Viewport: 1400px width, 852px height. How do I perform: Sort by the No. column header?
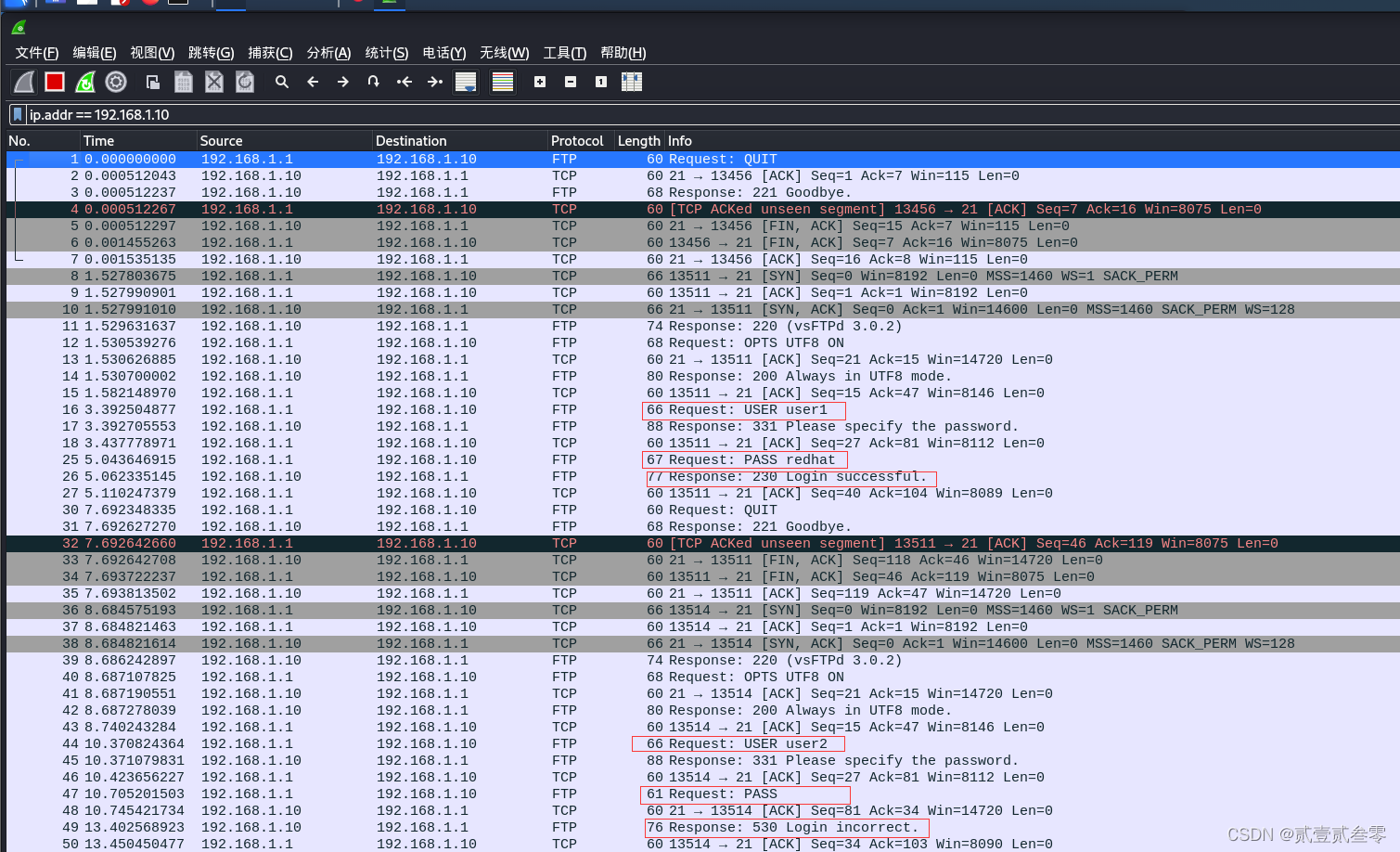(x=42, y=141)
